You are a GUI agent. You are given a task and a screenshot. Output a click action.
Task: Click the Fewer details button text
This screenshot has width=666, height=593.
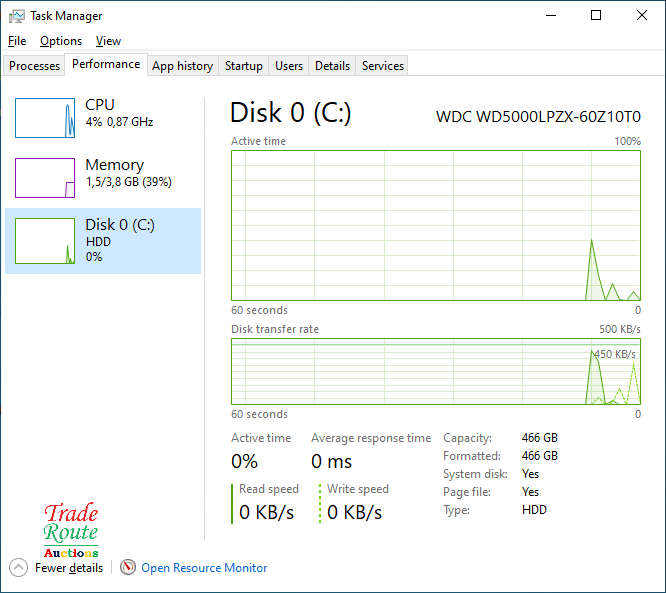tap(69, 568)
